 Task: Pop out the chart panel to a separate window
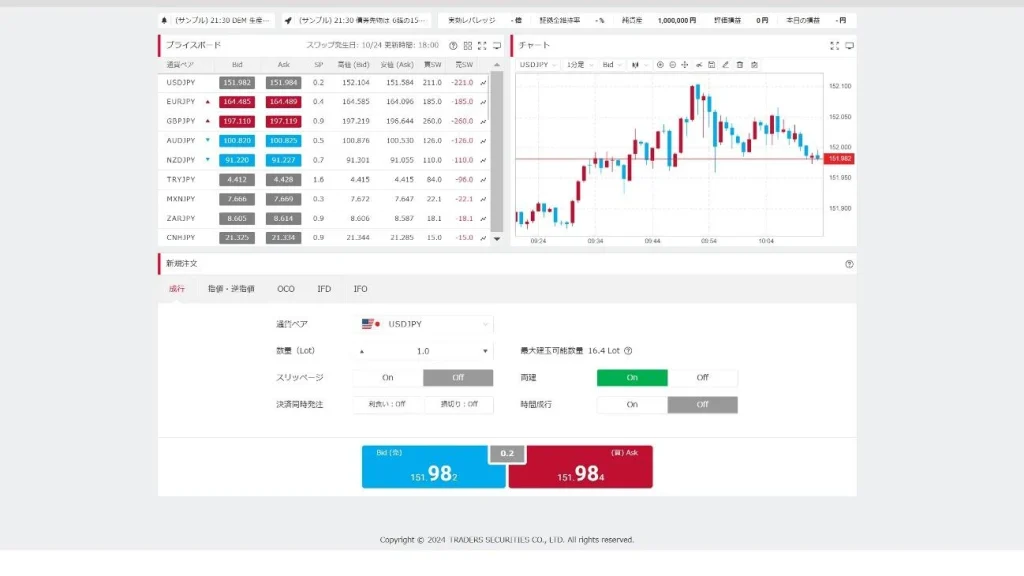pos(850,46)
